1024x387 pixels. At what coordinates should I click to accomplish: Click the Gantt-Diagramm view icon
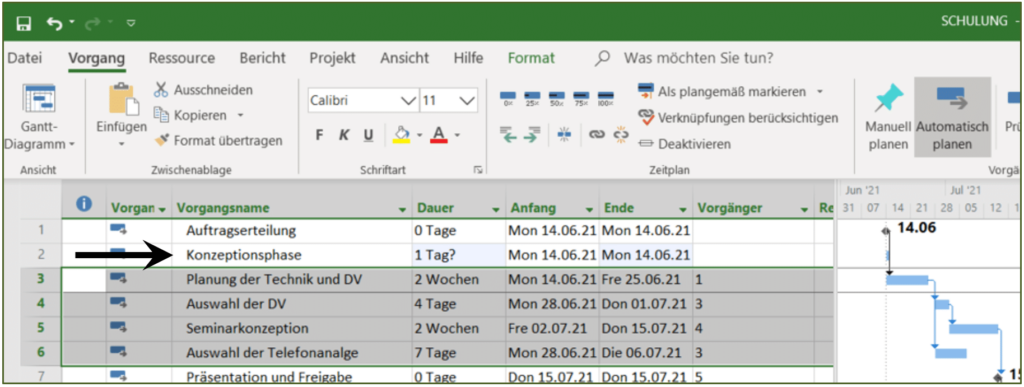39,100
